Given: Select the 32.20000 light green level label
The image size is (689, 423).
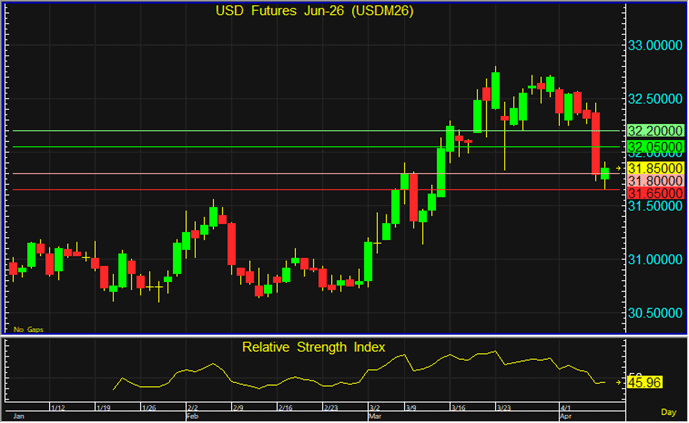Looking at the screenshot, I should point(655,130).
